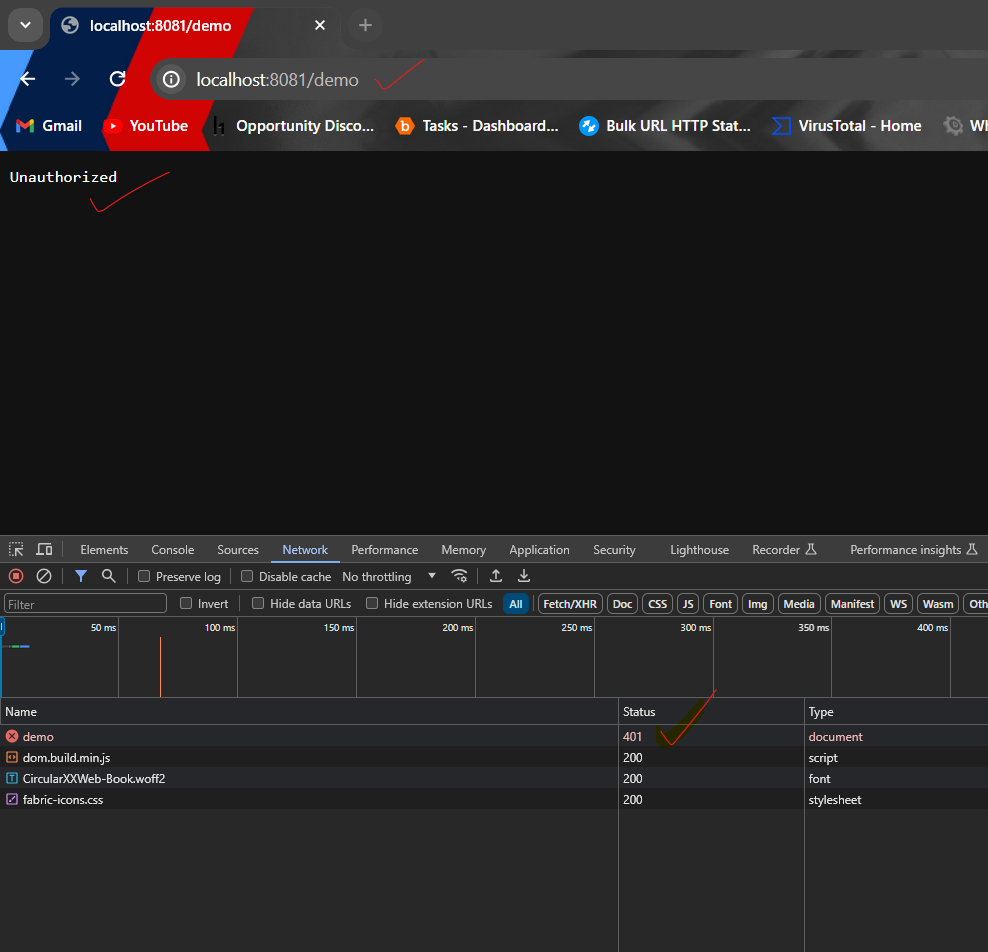This screenshot has width=988, height=952.
Task: Open network search magnifier
Action: coord(108,576)
